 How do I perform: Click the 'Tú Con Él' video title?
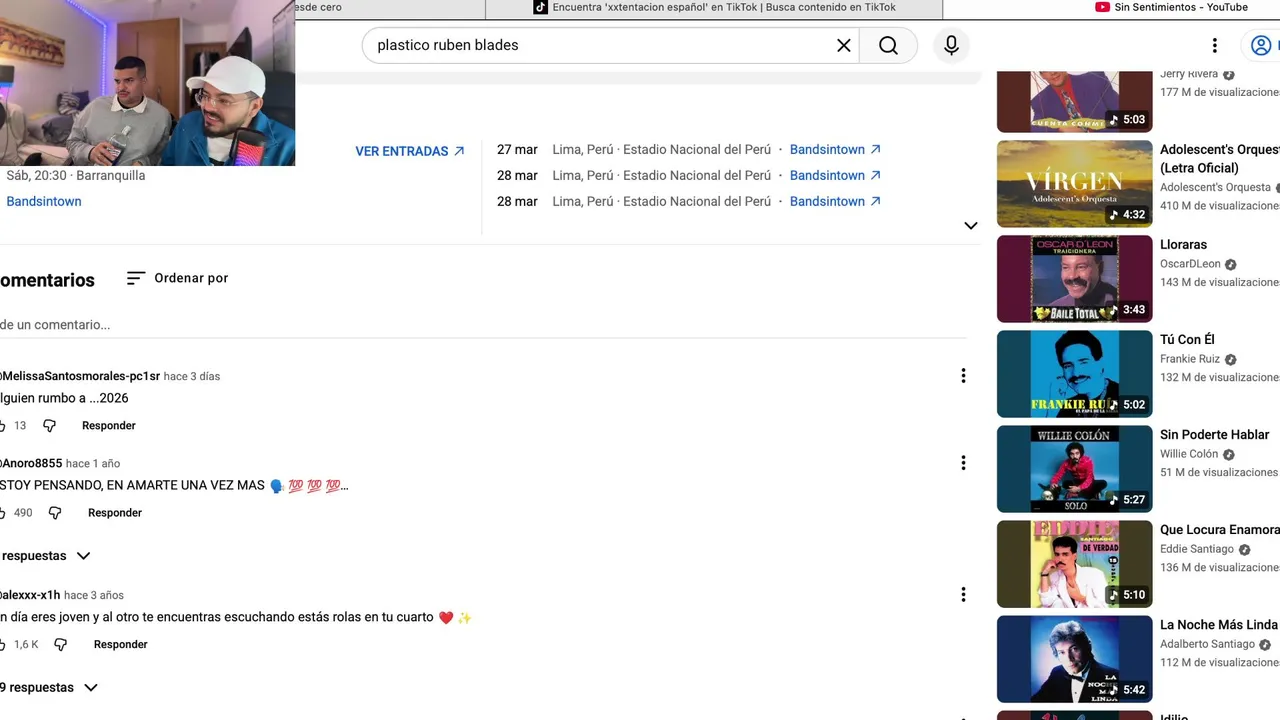[1187, 340]
